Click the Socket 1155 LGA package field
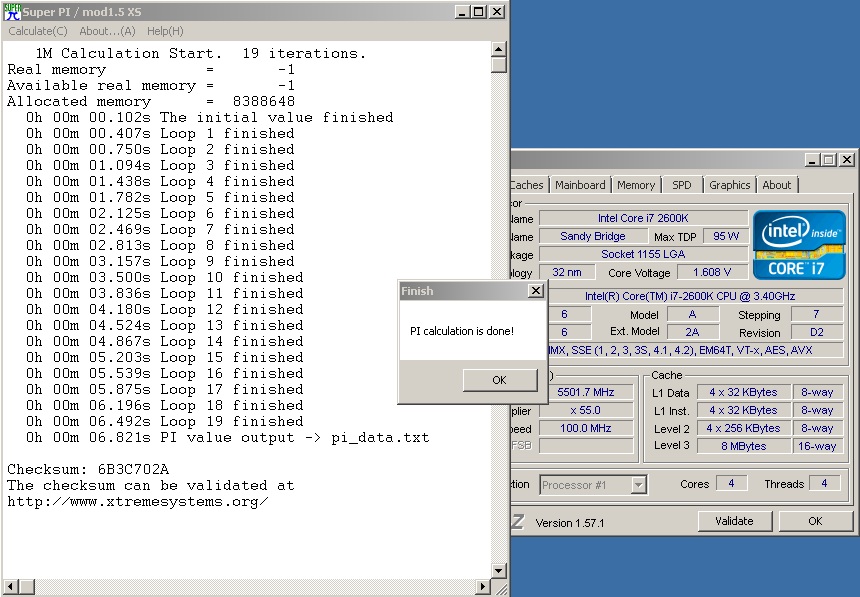 coord(643,254)
